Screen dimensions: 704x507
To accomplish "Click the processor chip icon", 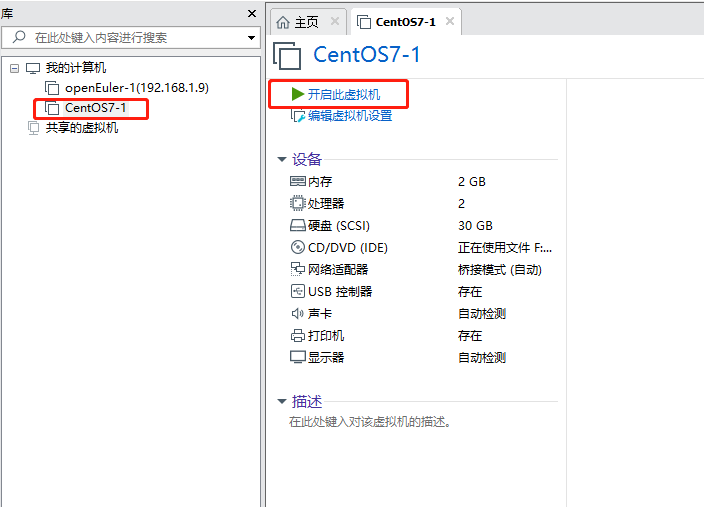I will click(x=297, y=203).
